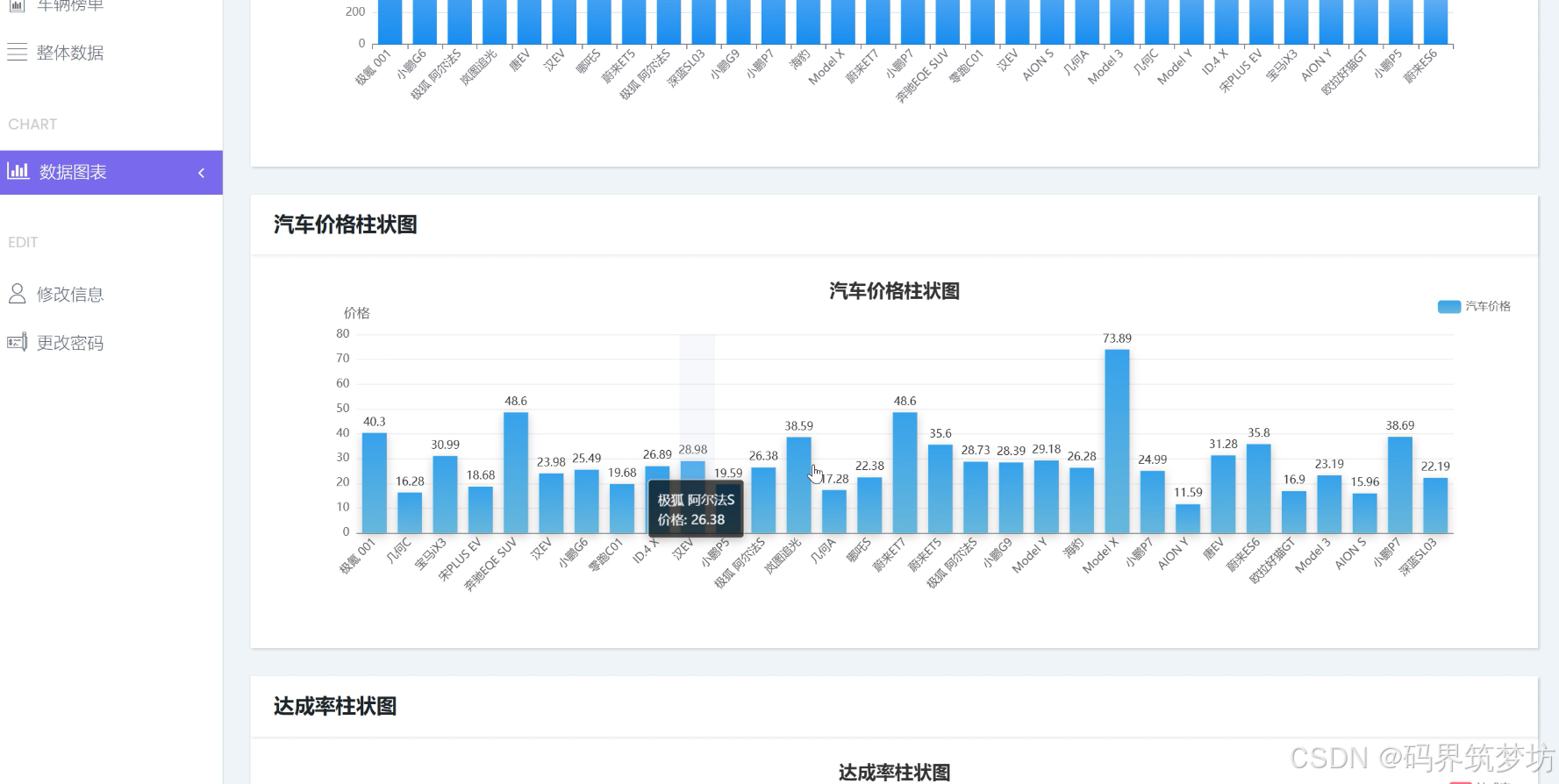1559x784 pixels.
Task: Click the 海豹 label in top chart
Action: (800, 60)
